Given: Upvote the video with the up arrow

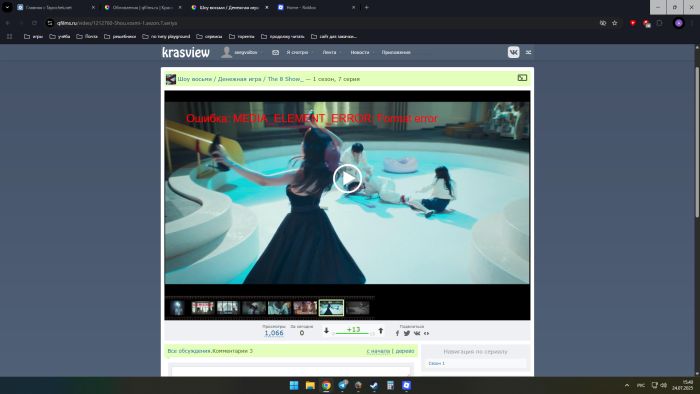Looking at the screenshot, I should click(x=380, y=331).
